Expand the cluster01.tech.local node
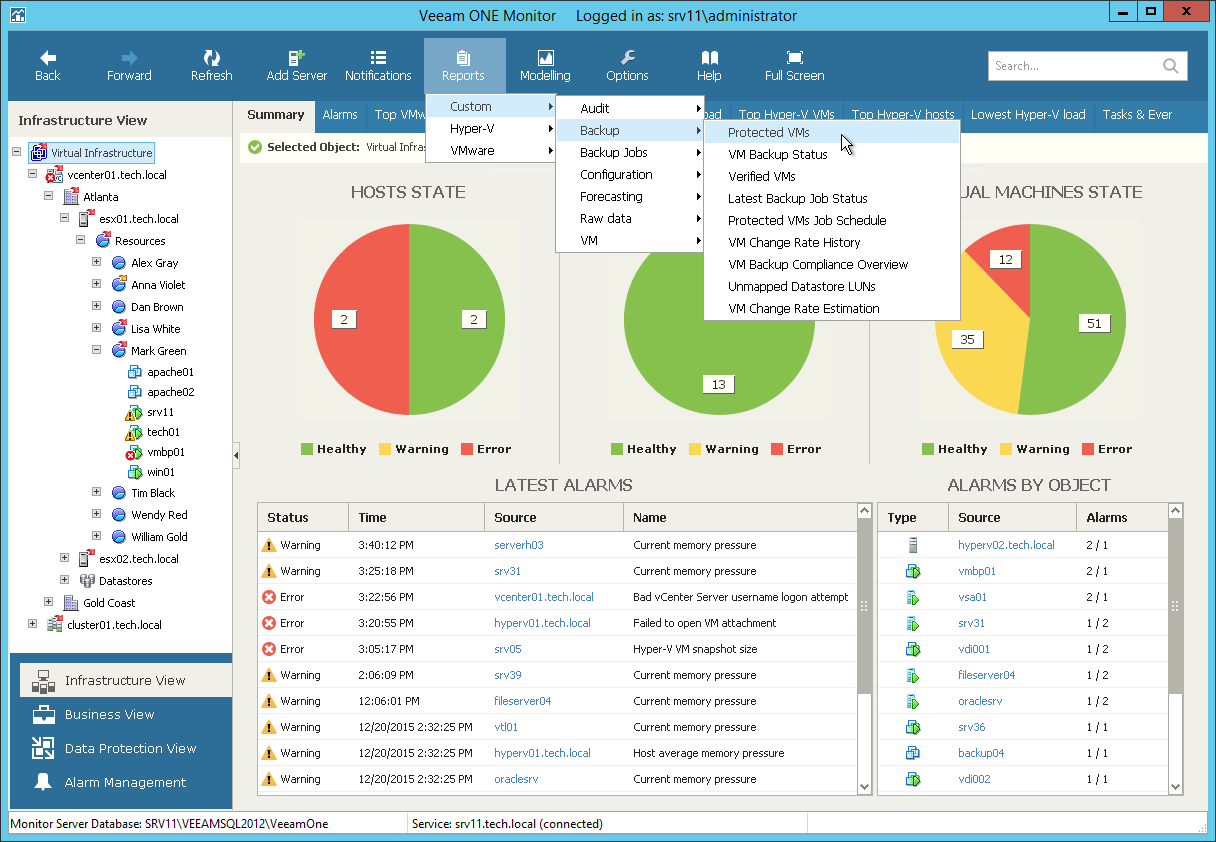1216x842 pixels. [33, 625]
